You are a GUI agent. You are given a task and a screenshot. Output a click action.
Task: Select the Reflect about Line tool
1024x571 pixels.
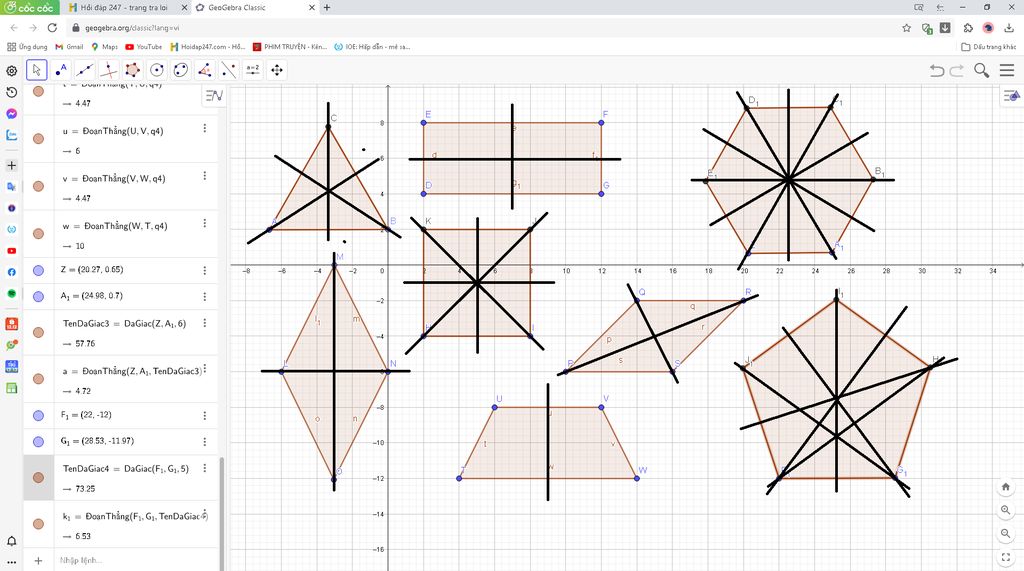pyautogui.click(x=229, y=70)
